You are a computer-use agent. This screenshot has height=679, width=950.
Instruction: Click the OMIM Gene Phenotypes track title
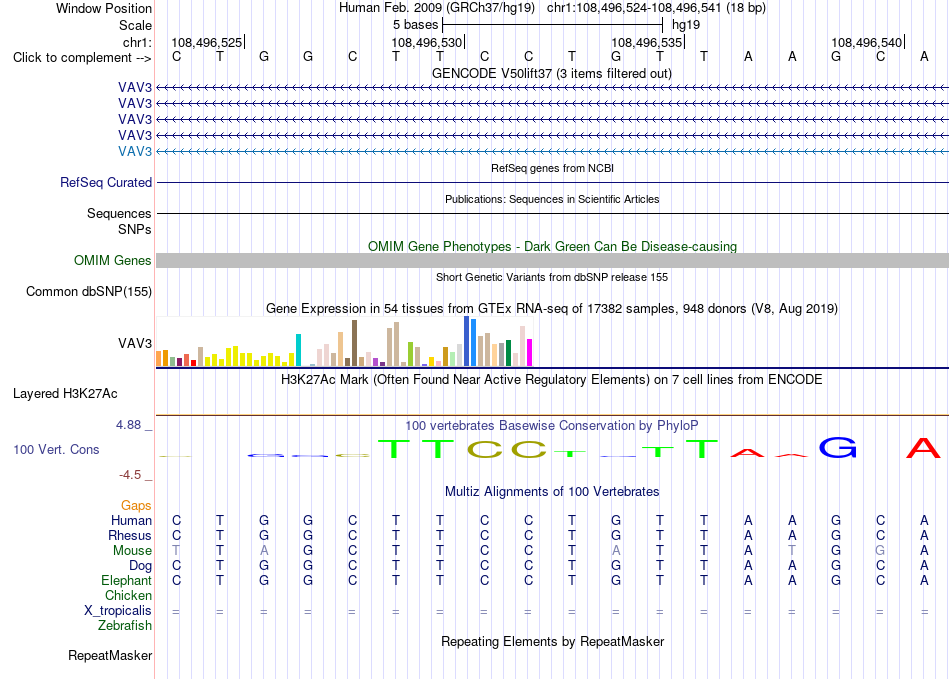pyautogui.click(x=552, y=247)
